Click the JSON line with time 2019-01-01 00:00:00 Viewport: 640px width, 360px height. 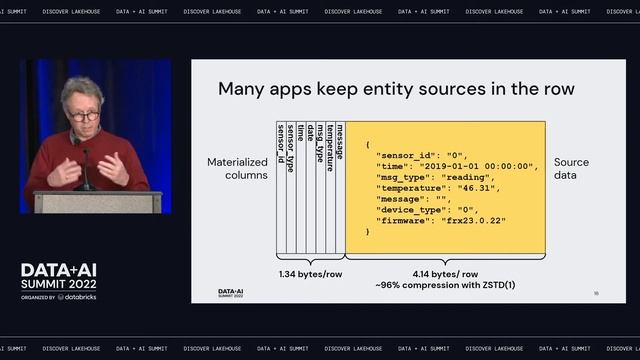(457, 167)
